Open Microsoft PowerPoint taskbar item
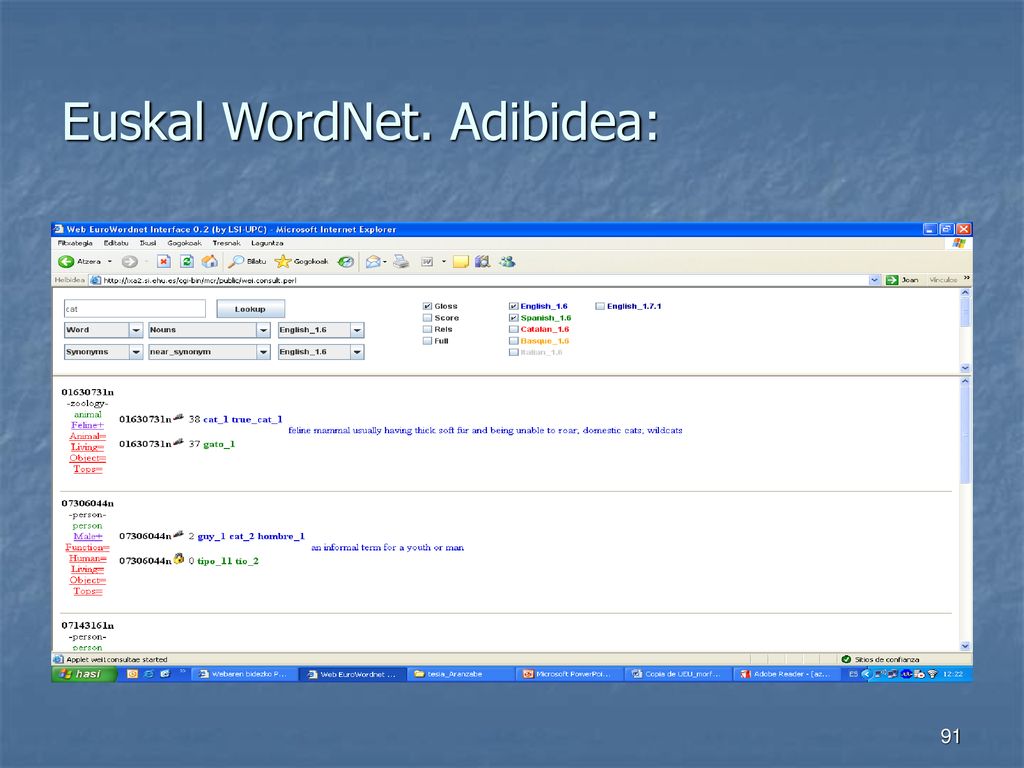Viewport: 1024px width, 768px height. (x=569, y=674)
